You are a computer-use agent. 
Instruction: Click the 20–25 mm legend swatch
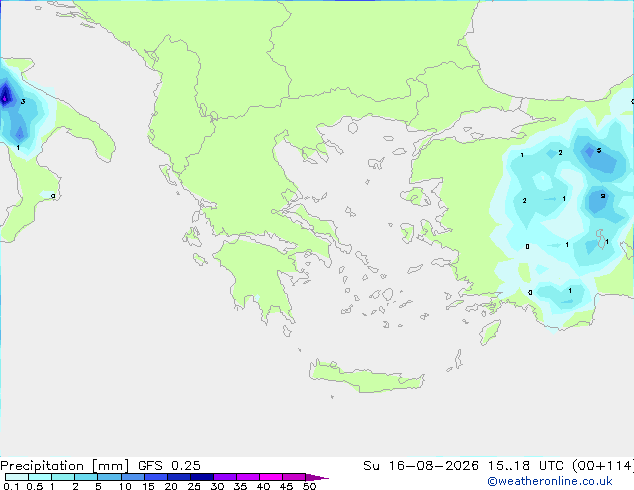point(179,477)
